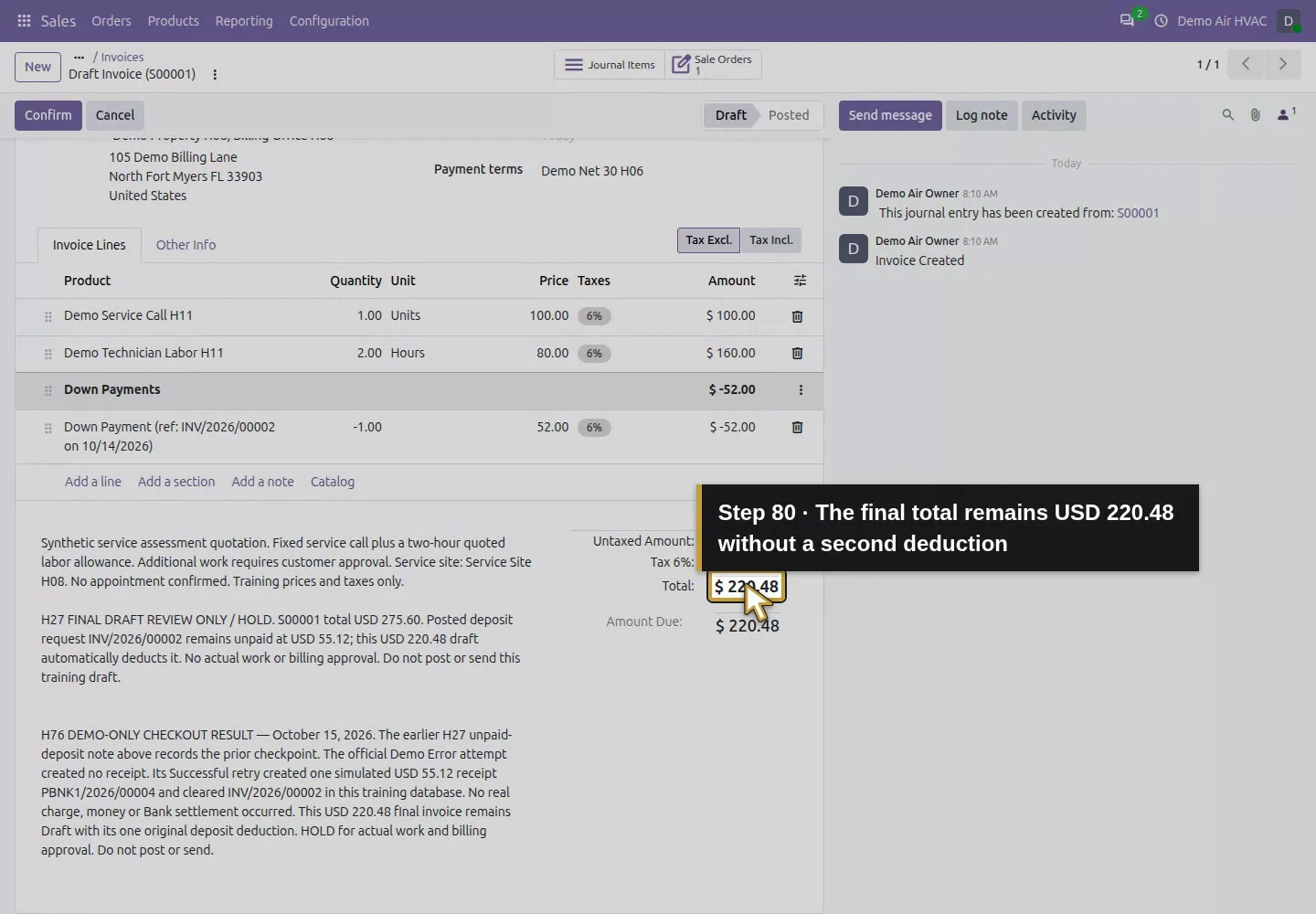Open the Reporting menu
This screenshot has width=1316, height=914.
click(x=244, y=21)
